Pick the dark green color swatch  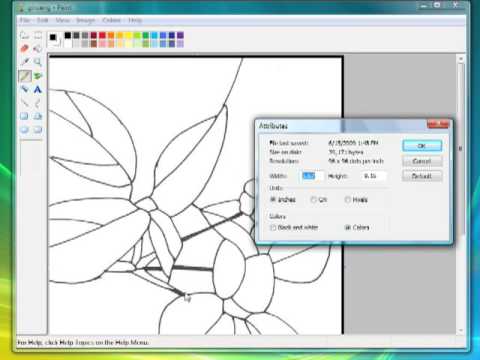click(x=146, y=35)
